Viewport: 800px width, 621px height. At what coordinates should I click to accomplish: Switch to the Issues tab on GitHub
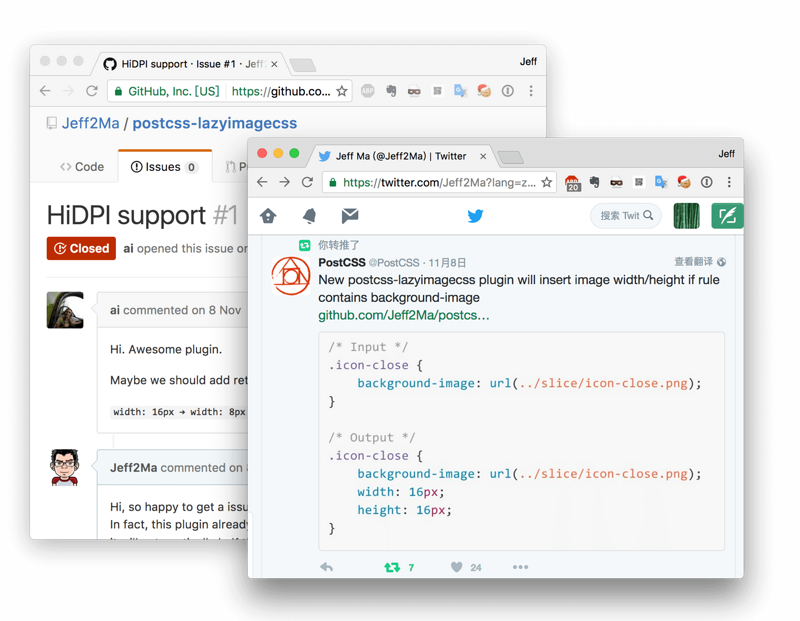coord(163,167)
